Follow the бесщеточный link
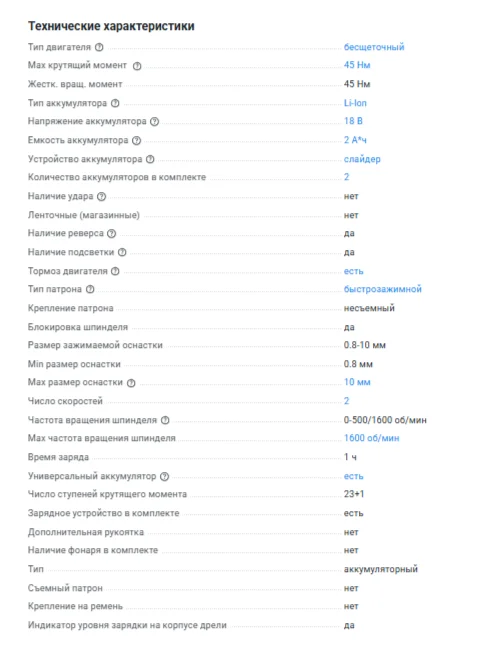 pos(374,47)
